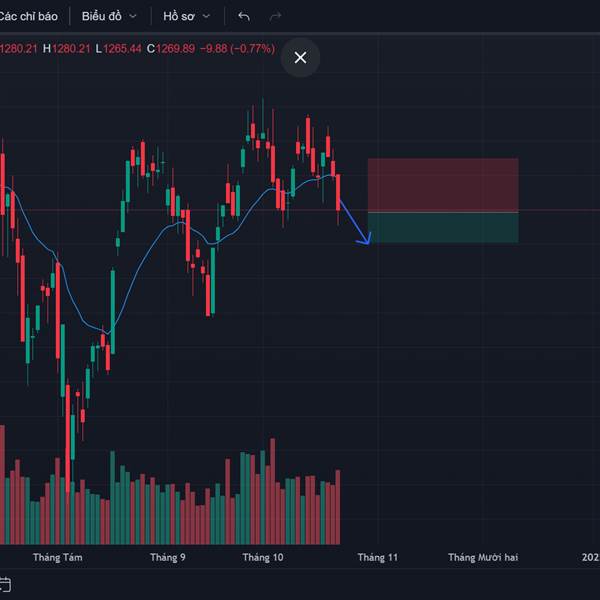600x600 pixels.
Task: Select the red stop-loss zone of the position box
Action: coord(443,185)
